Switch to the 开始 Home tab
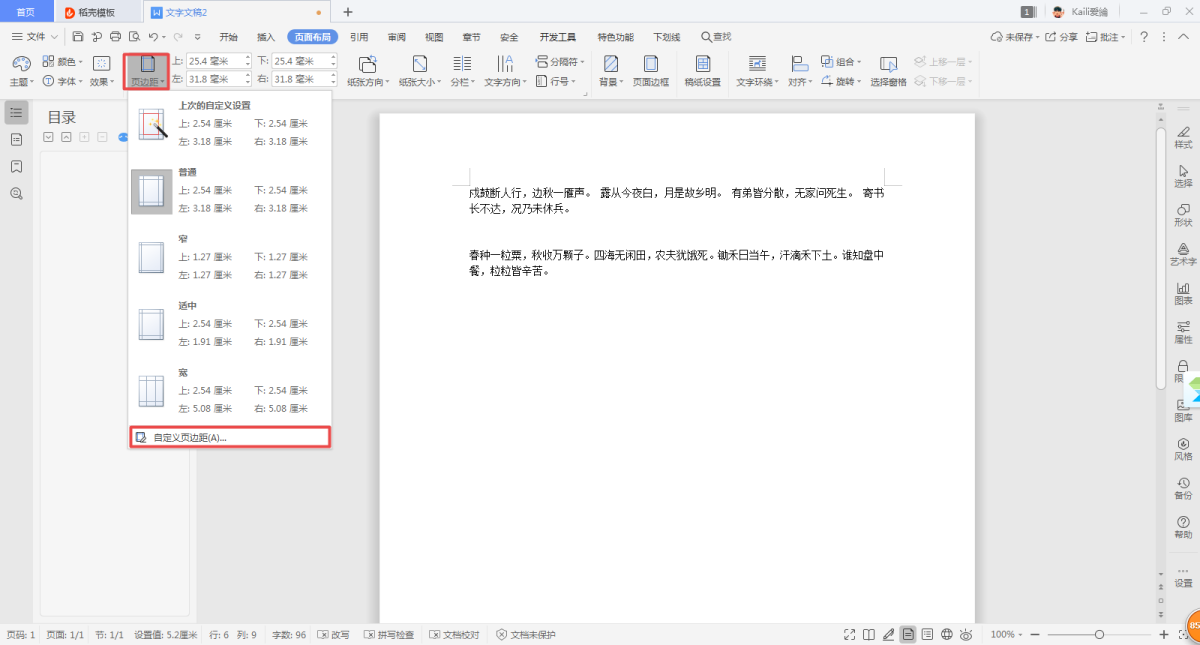The image size is (1200, 645). 229,37
